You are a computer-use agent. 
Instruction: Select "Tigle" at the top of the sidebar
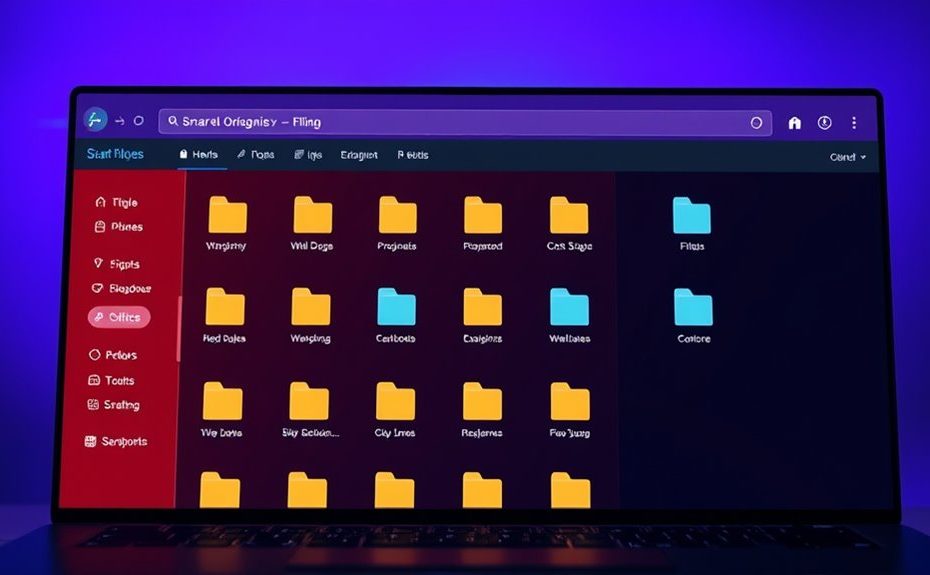click(116, 202)
